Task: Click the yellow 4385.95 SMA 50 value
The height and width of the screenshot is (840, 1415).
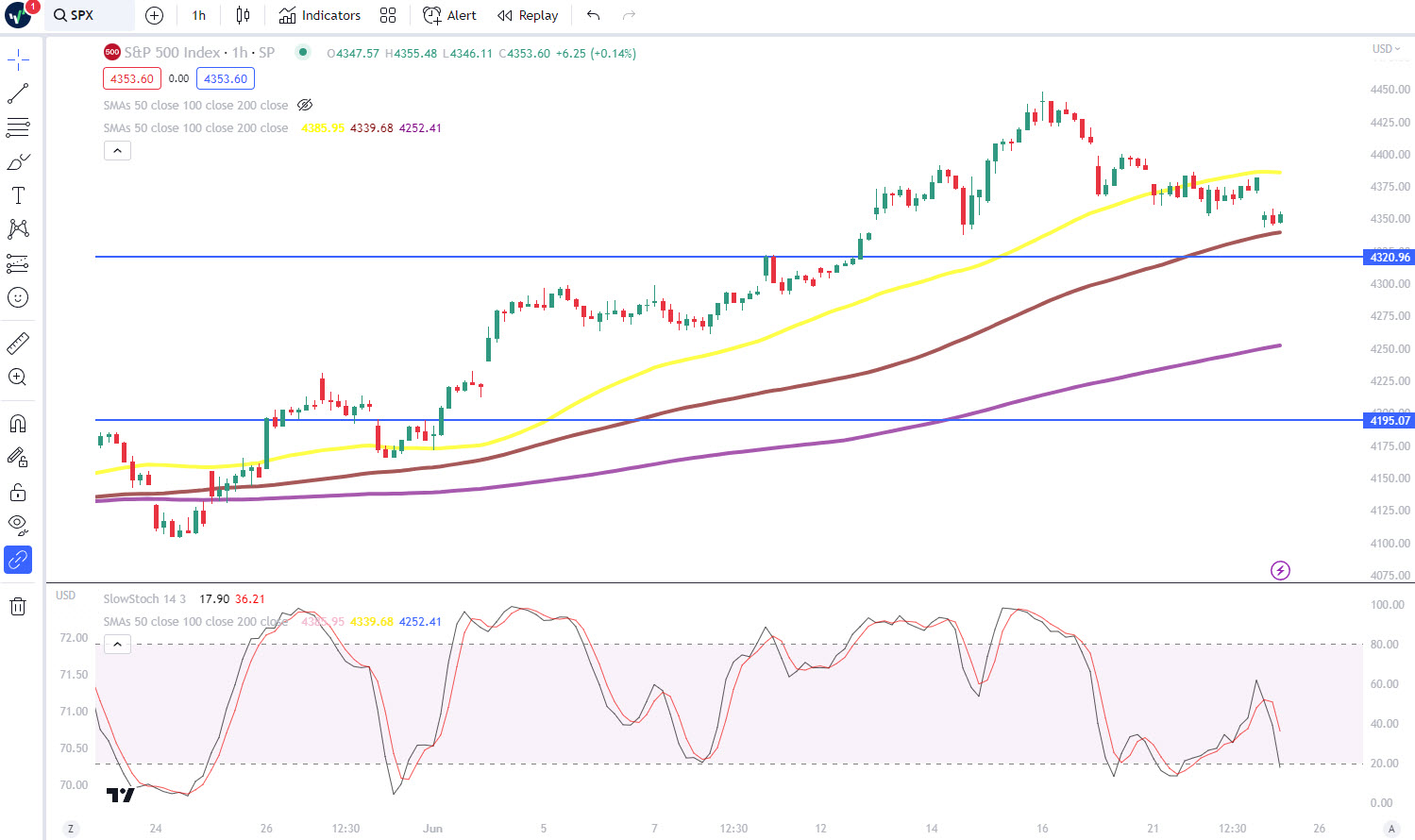Action: 323,127
